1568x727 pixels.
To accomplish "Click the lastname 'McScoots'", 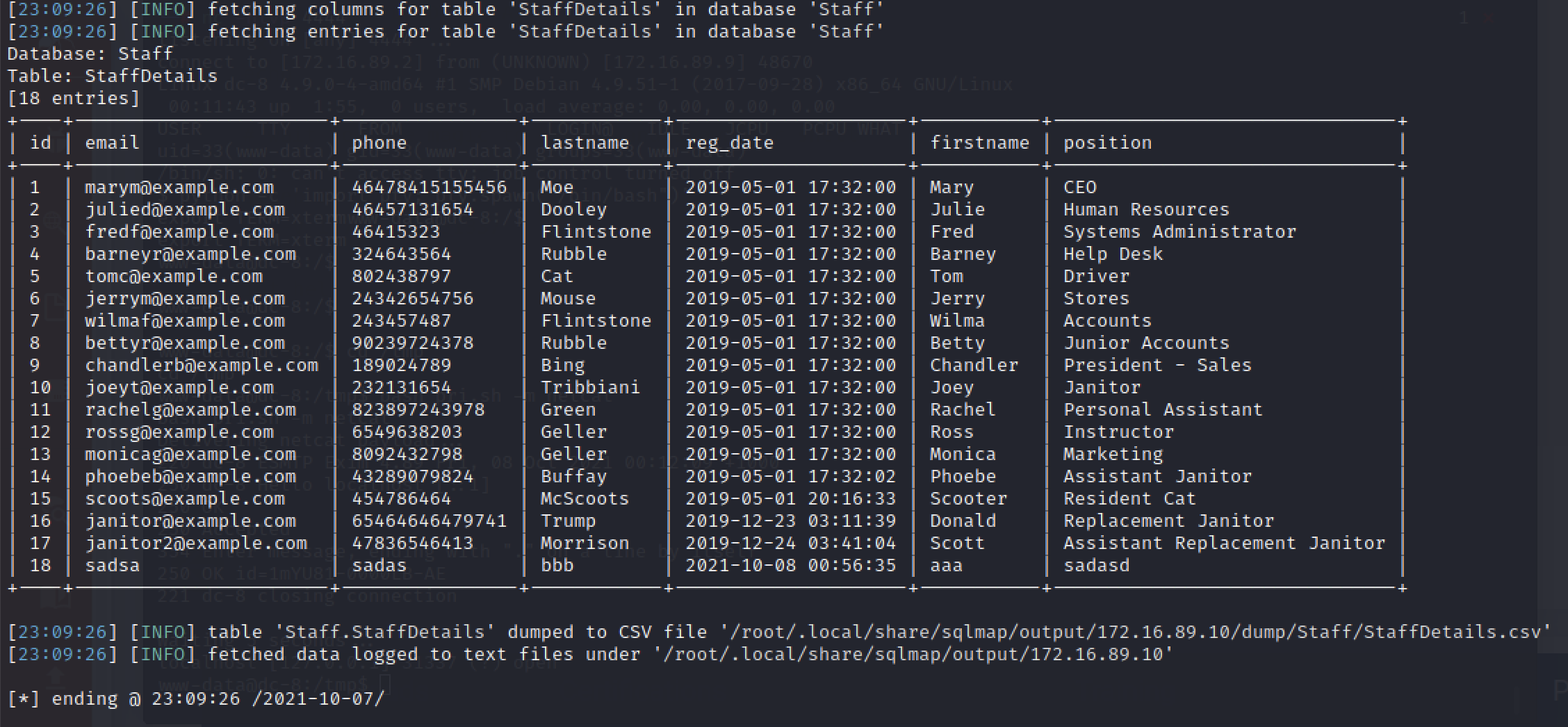I will (585, 498).
